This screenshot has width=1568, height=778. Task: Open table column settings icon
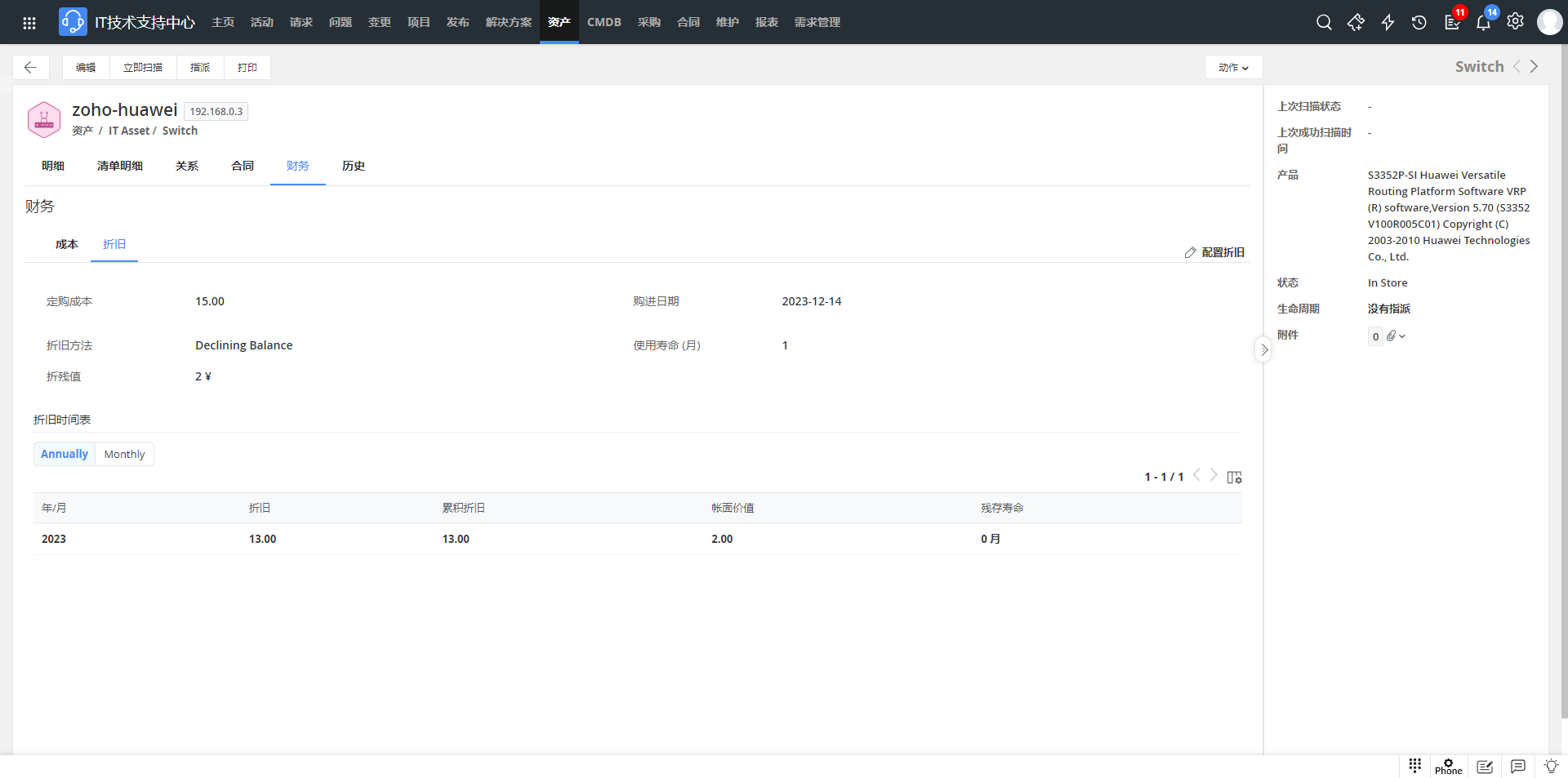tap(1234, 477)
